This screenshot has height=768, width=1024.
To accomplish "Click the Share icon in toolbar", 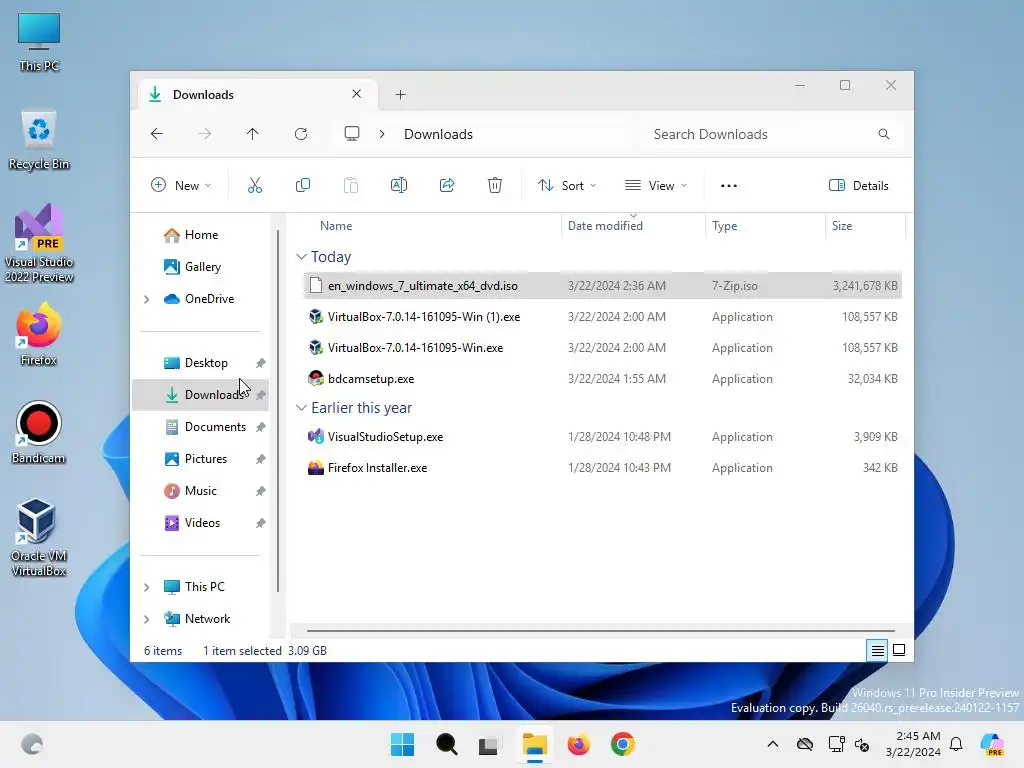I will coord(447,185).
